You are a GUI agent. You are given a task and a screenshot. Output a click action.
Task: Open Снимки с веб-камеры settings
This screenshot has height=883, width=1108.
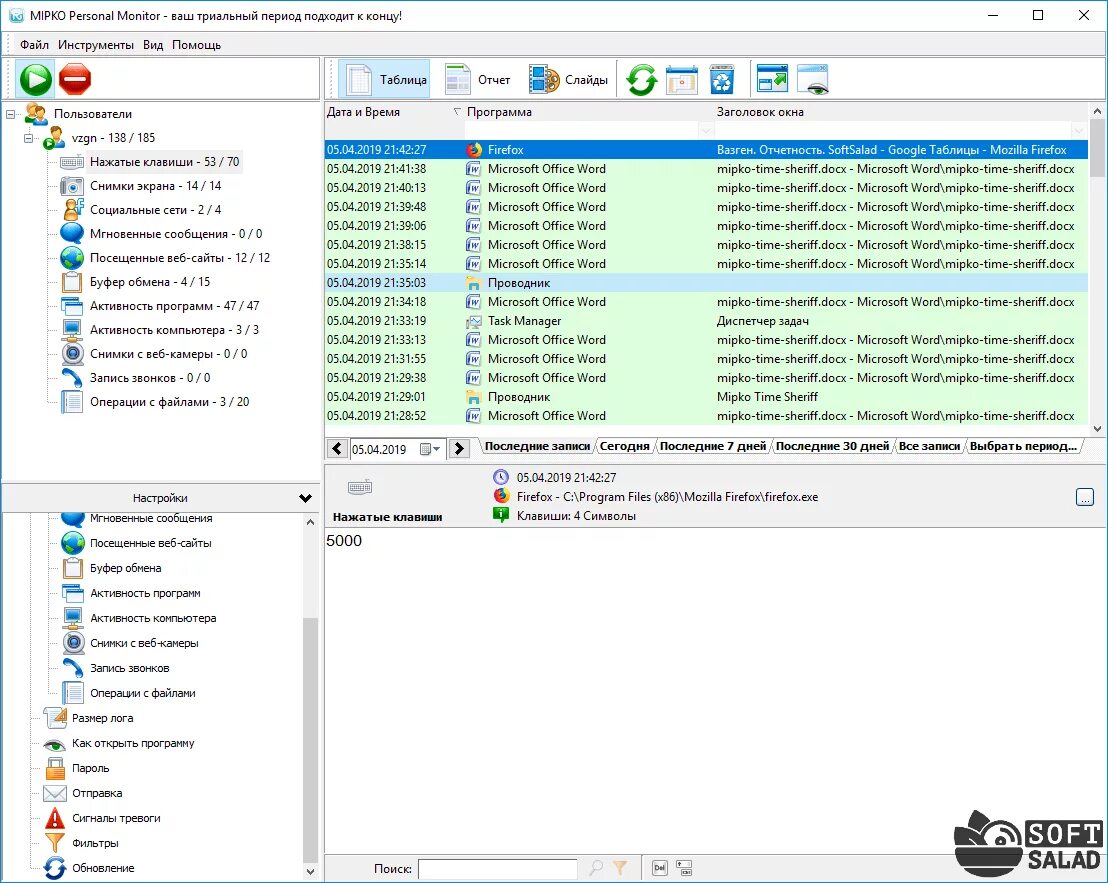tap(143, 643)
